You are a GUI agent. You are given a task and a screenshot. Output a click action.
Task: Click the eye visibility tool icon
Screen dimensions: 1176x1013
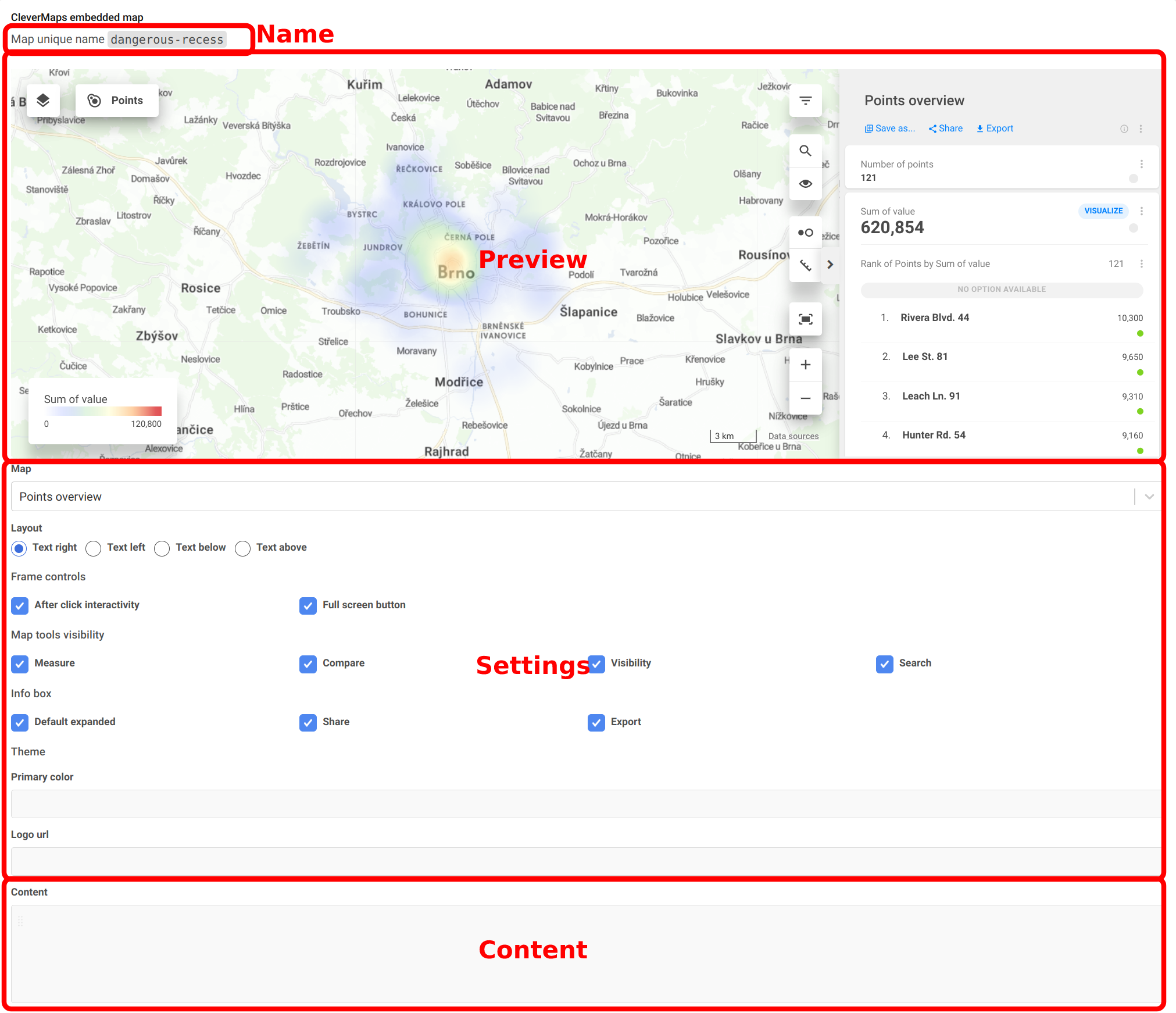coord(805,184)
